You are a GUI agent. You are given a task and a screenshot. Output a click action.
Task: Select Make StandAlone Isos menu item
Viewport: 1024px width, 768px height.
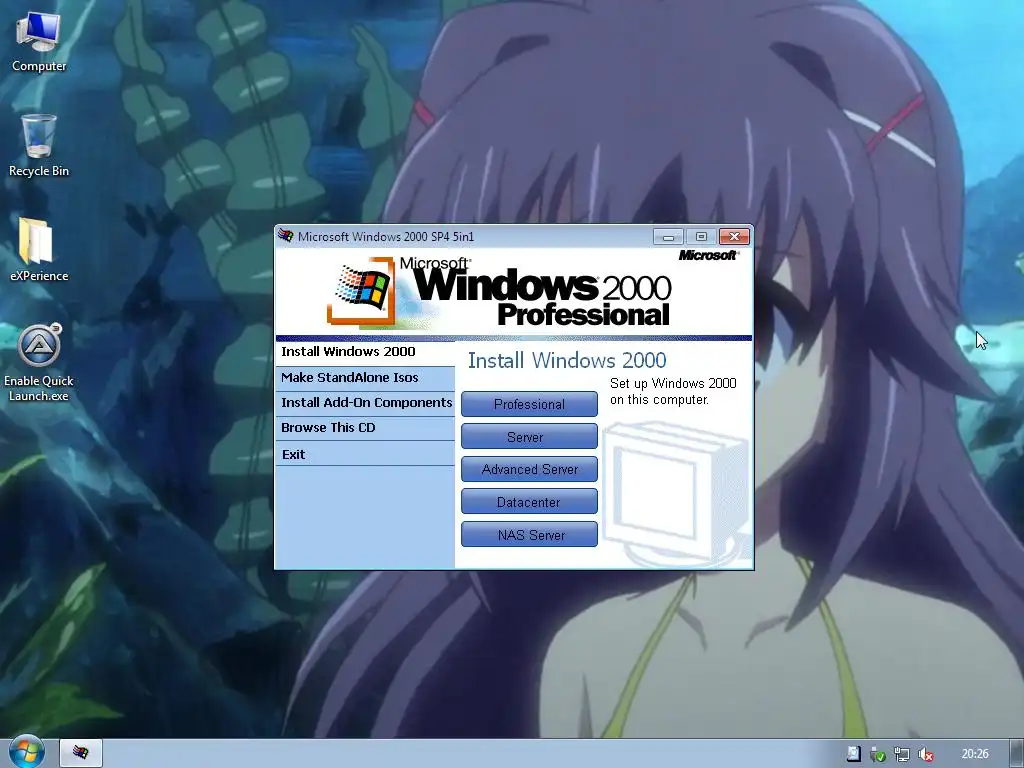365,378
